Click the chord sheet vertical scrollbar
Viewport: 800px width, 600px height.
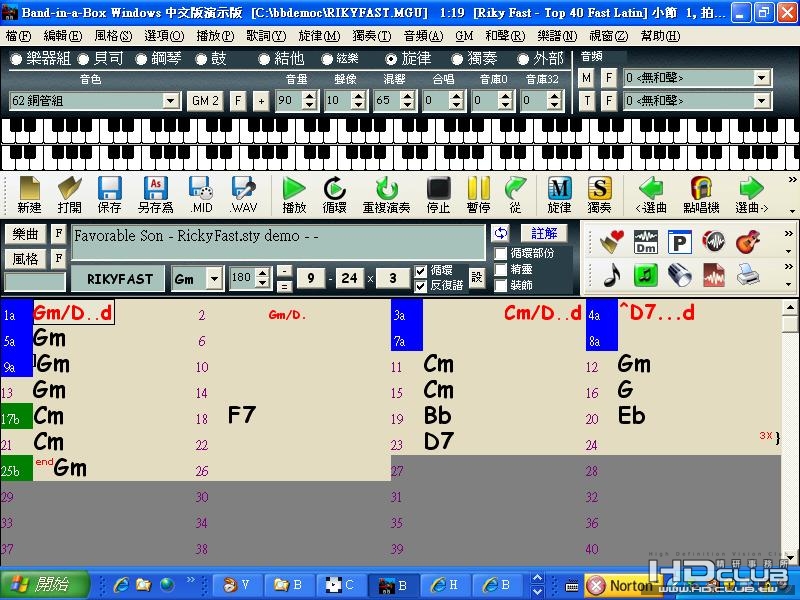tap(790, 432)
